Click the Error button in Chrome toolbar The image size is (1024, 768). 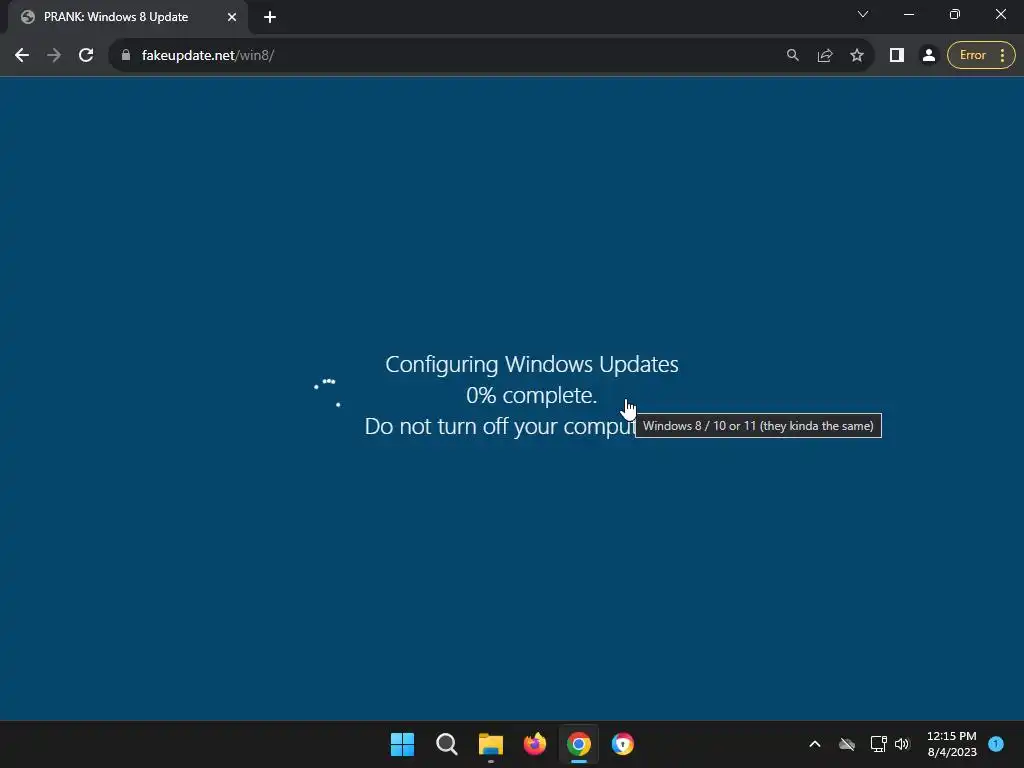(x=981, y=56)
